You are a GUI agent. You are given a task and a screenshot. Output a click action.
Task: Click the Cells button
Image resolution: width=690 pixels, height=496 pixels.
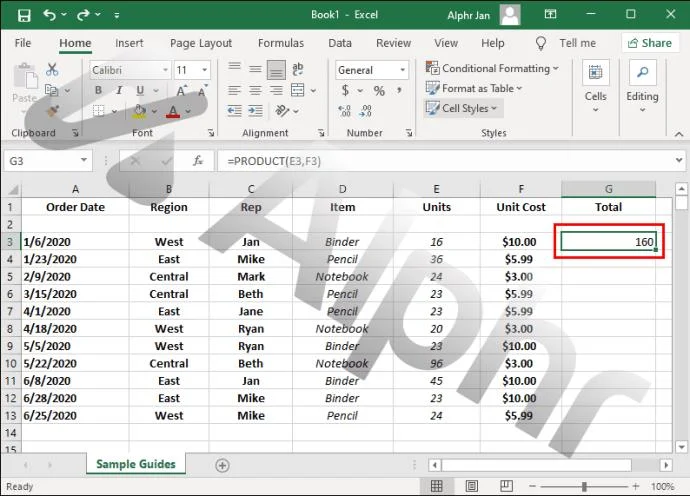click(595, 86)
